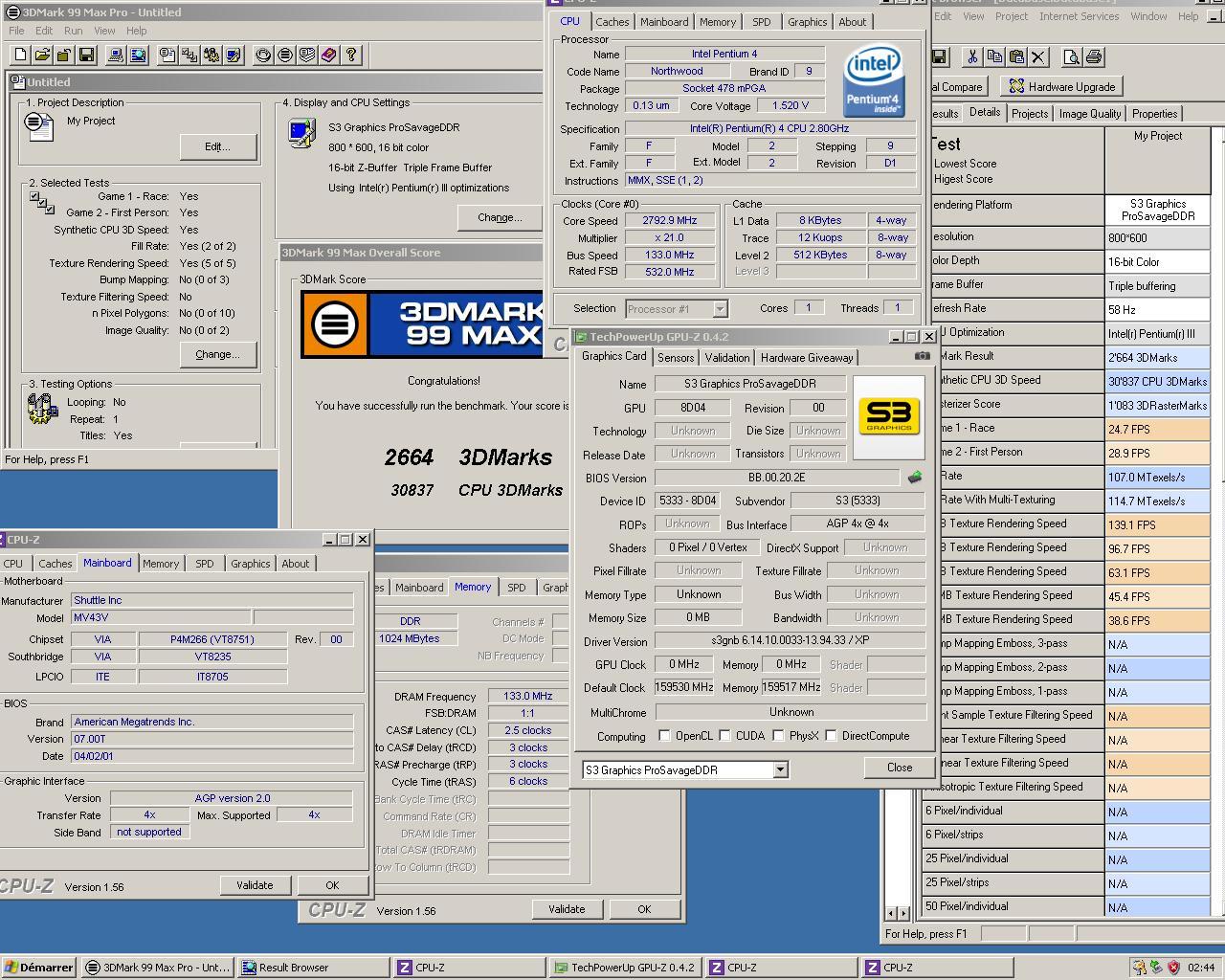The width and height of the screenshot is (1225, 980).
Task: Enable the PhysX checkbox in GPU-Z
Action: tap(778, 736)
